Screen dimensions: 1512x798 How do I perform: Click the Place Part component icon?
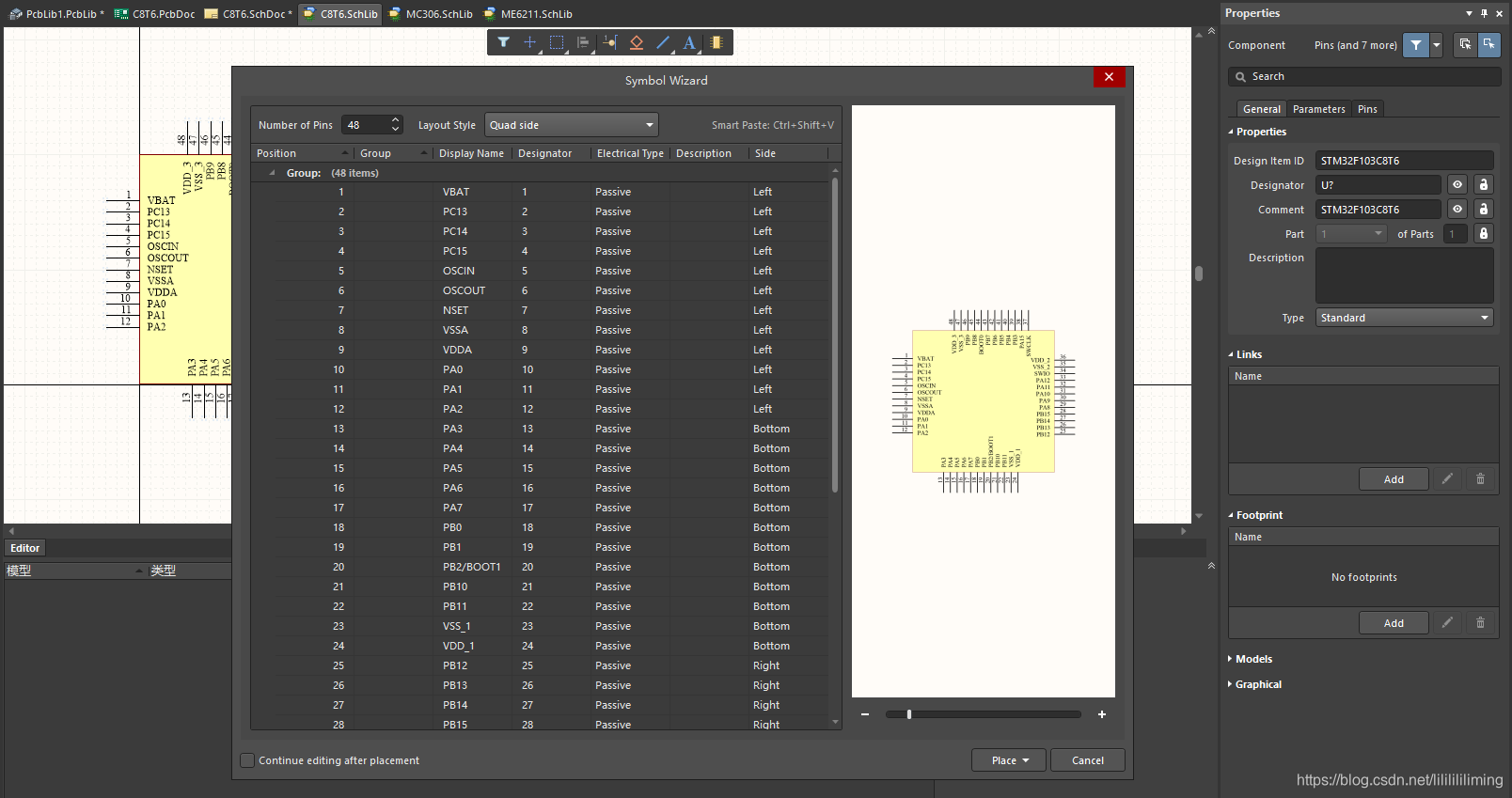click(x=717, y=42)
